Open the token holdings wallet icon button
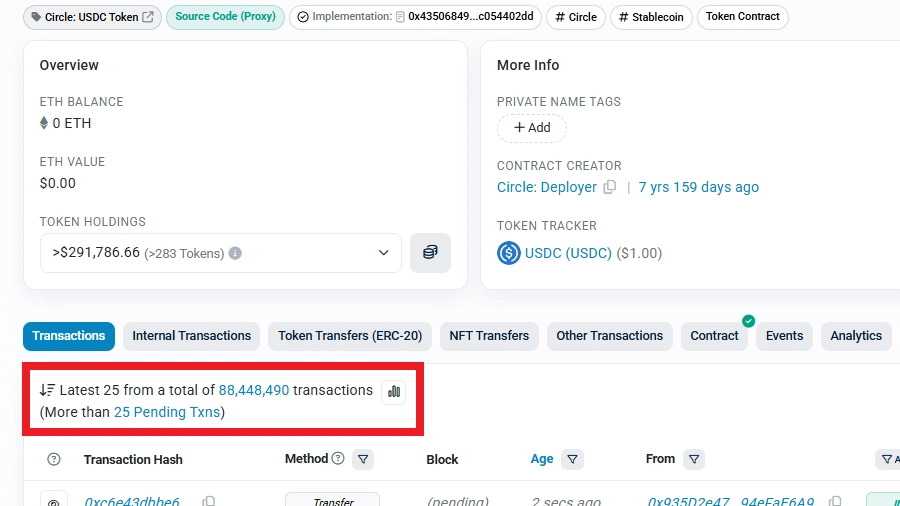The height and width of the screenshot is (506, 900). (x=430, y=253)
